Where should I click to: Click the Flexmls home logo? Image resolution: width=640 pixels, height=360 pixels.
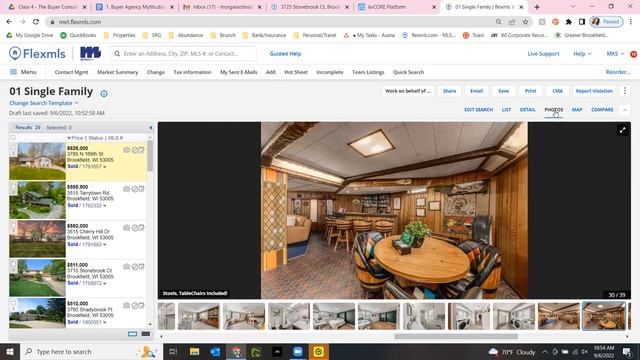point(37,53)
